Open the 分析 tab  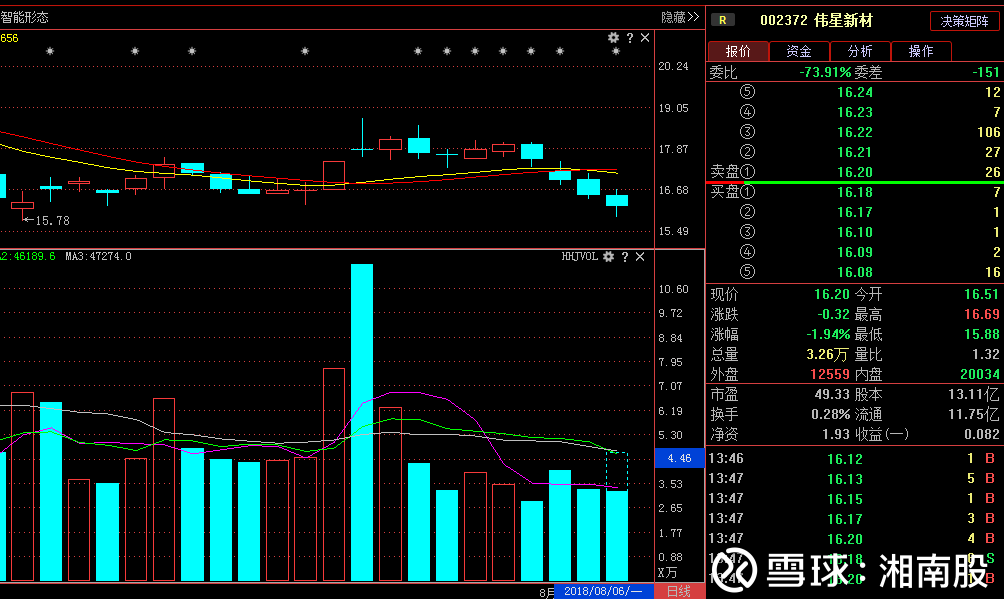point(859,51)
